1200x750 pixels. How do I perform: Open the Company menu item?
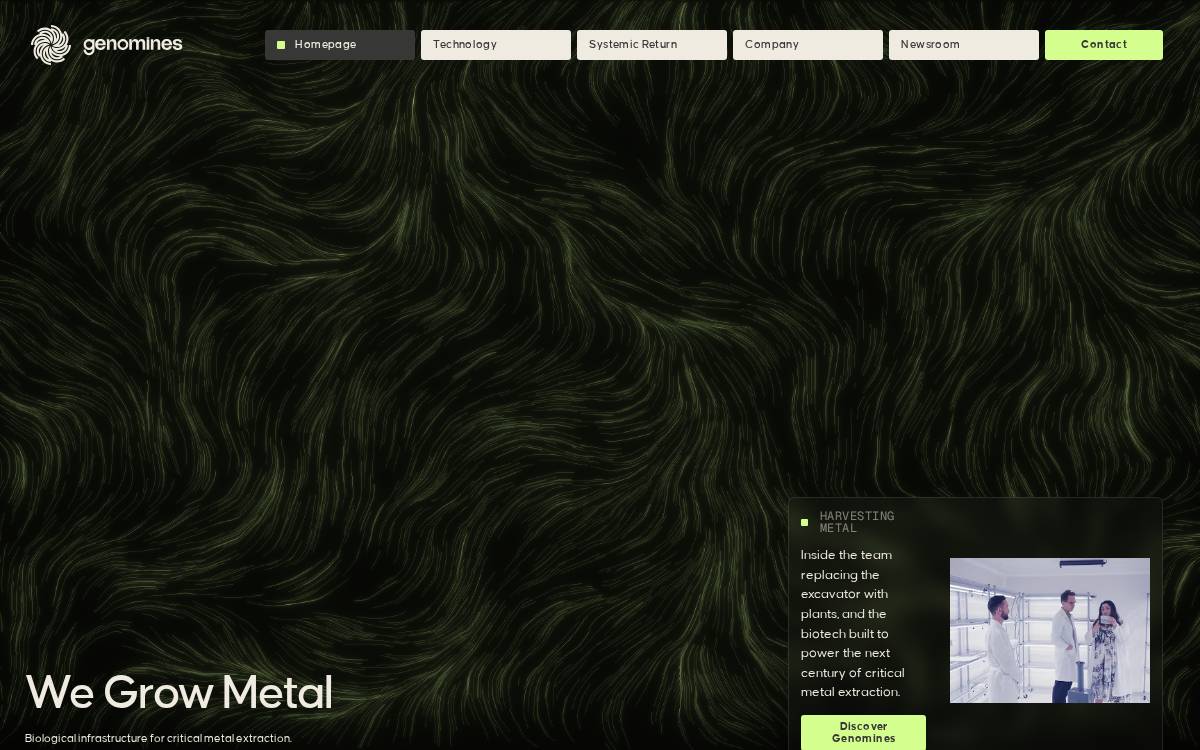(808, 45)
